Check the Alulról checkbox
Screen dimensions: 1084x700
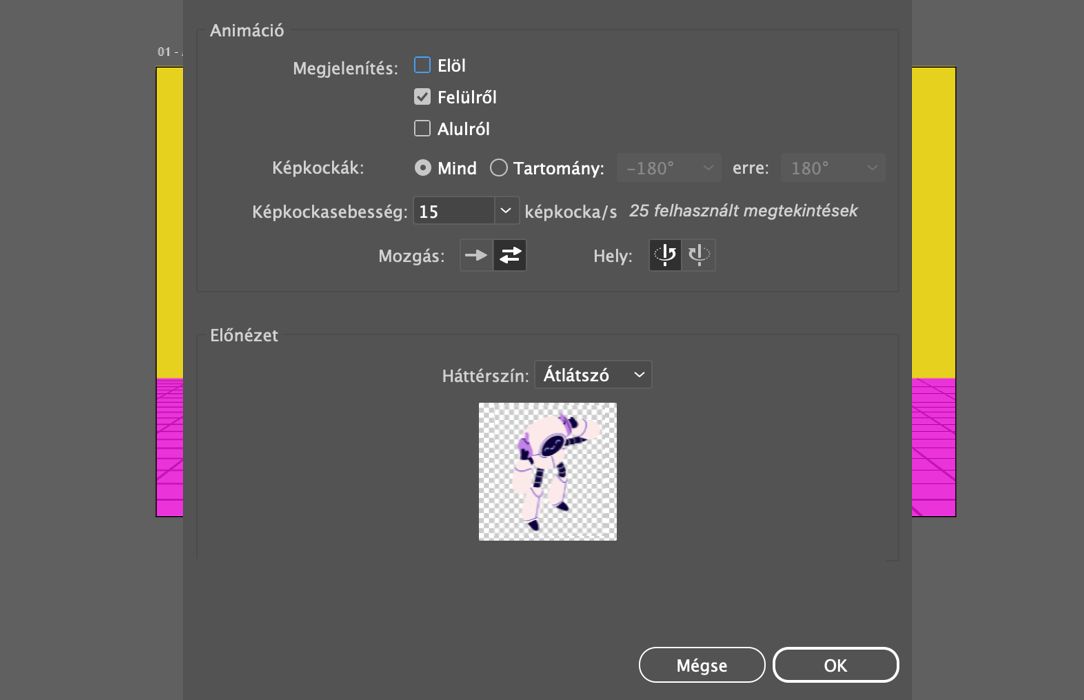422,128
